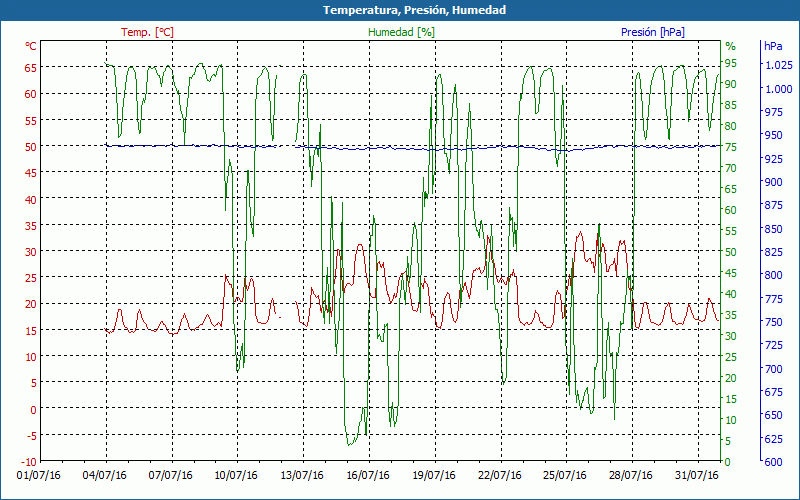Image resolution: width=800 pixels, height=500 pixels.
Task: Click pressure axis value 1.025
Action: pyautogui.click(x=779, y=65)
